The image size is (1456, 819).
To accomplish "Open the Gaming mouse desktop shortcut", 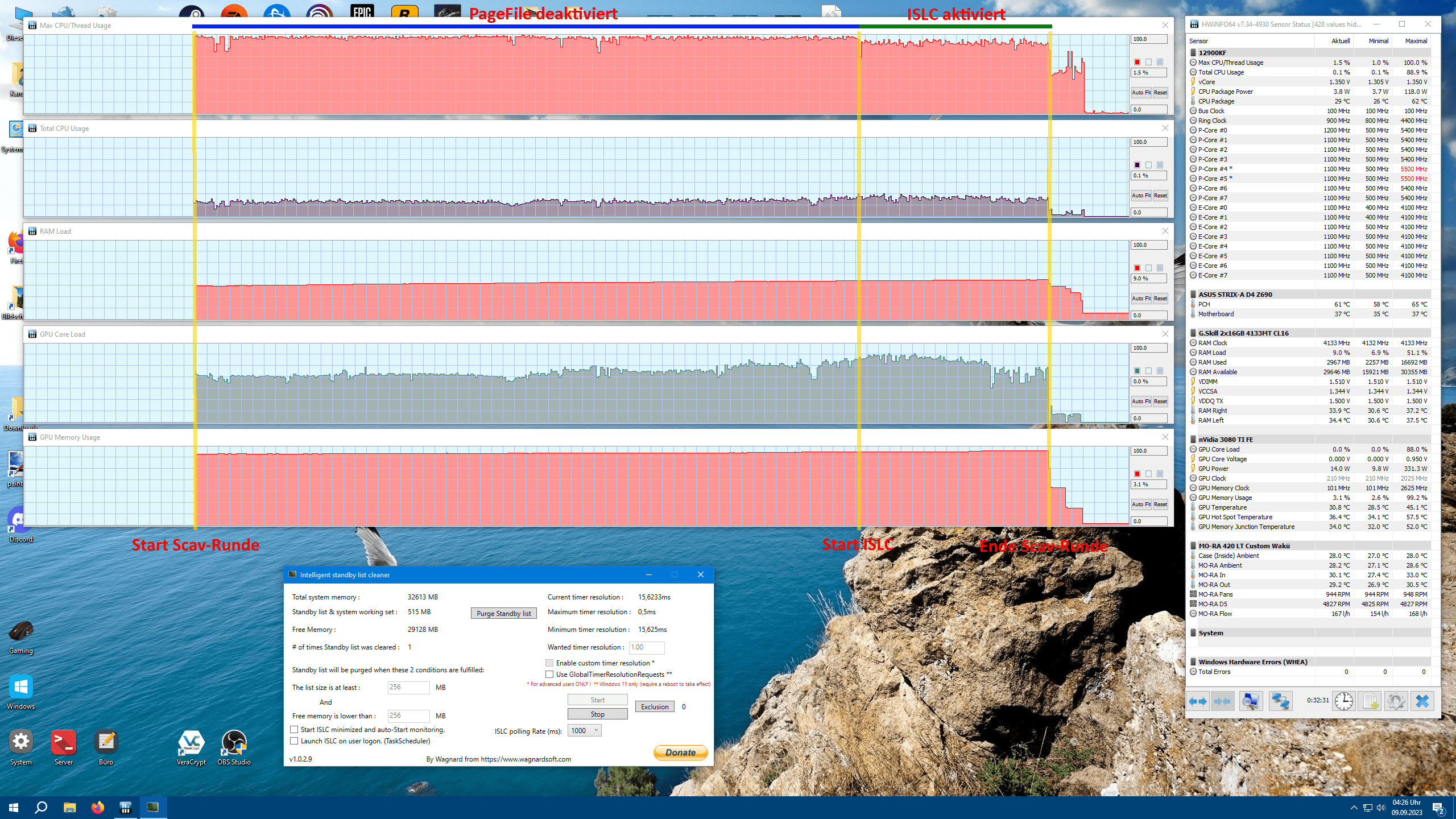I will click(x=21, y=636).
